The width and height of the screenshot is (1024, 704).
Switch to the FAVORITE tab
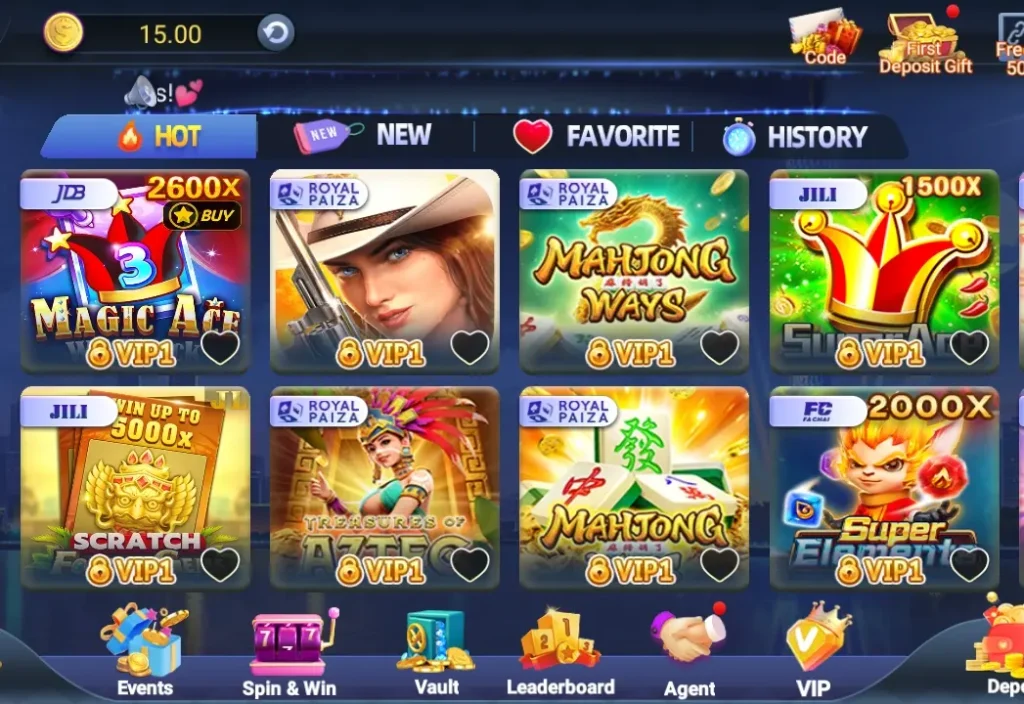click(596, 136)
